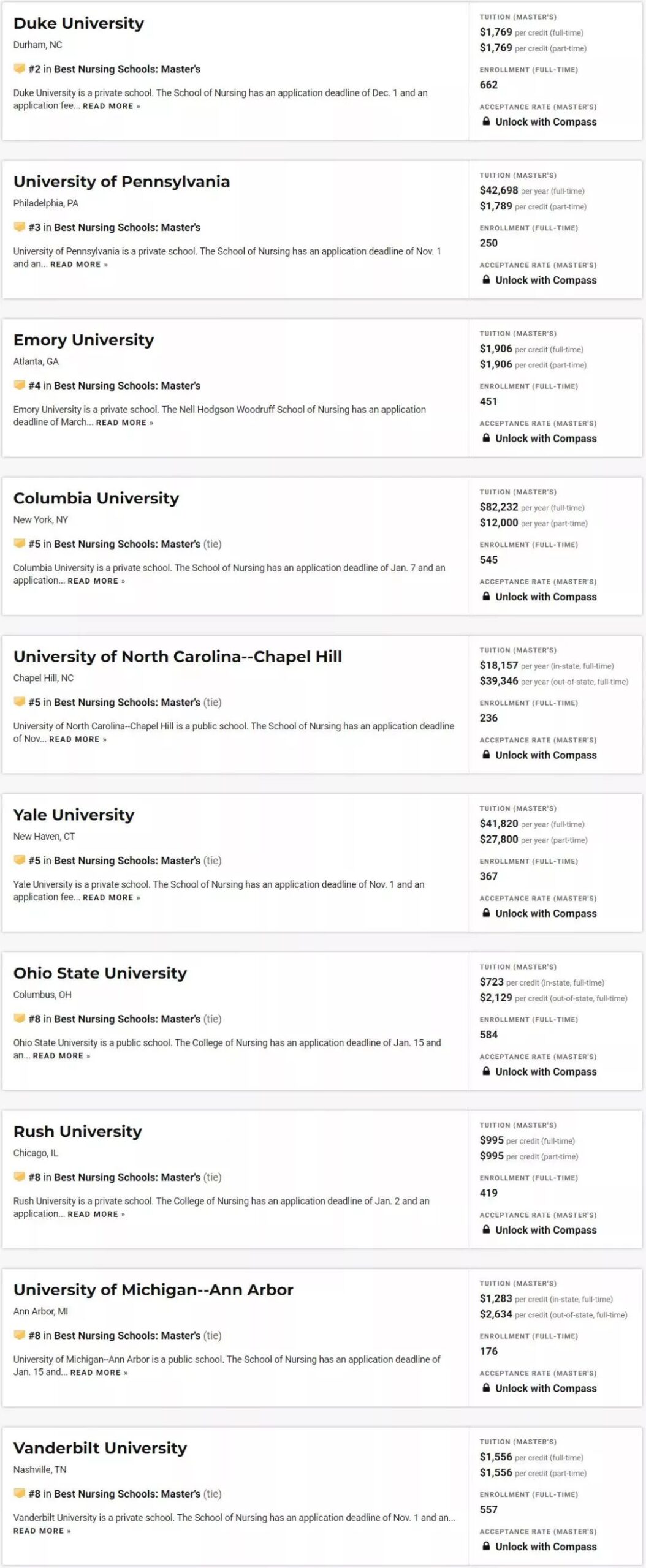Click the ranking badge icon under Vanderbilt University
646x1568 pixels.
[x=20, y=1493]
